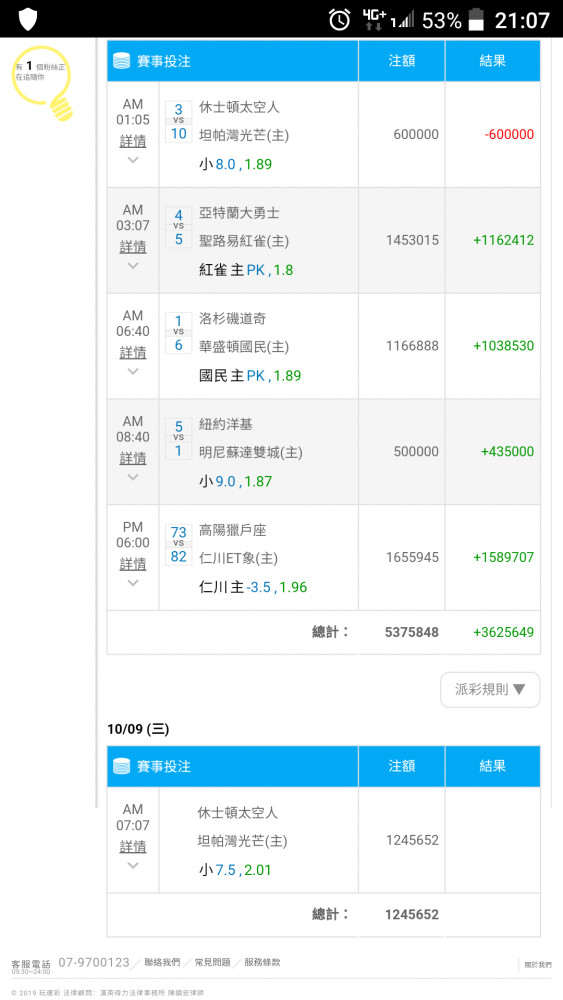The height and width of the screenshot is (1000, 563).
Task: Click the 3 vs 10 score box
Action: point(179,121)
